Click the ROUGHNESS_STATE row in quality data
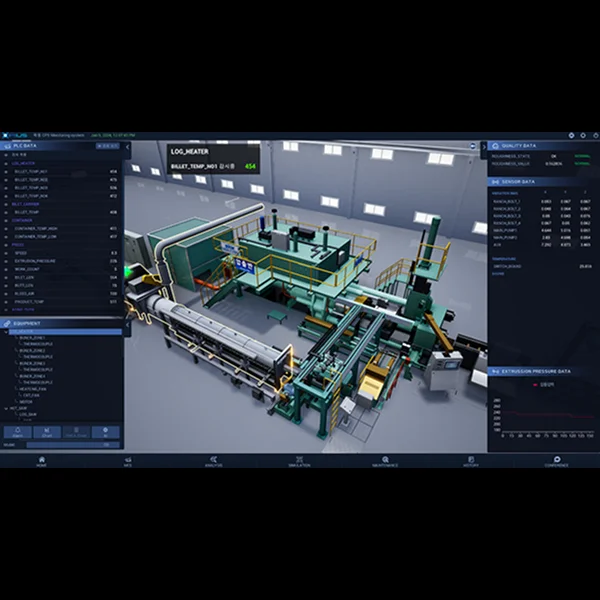 541,156
